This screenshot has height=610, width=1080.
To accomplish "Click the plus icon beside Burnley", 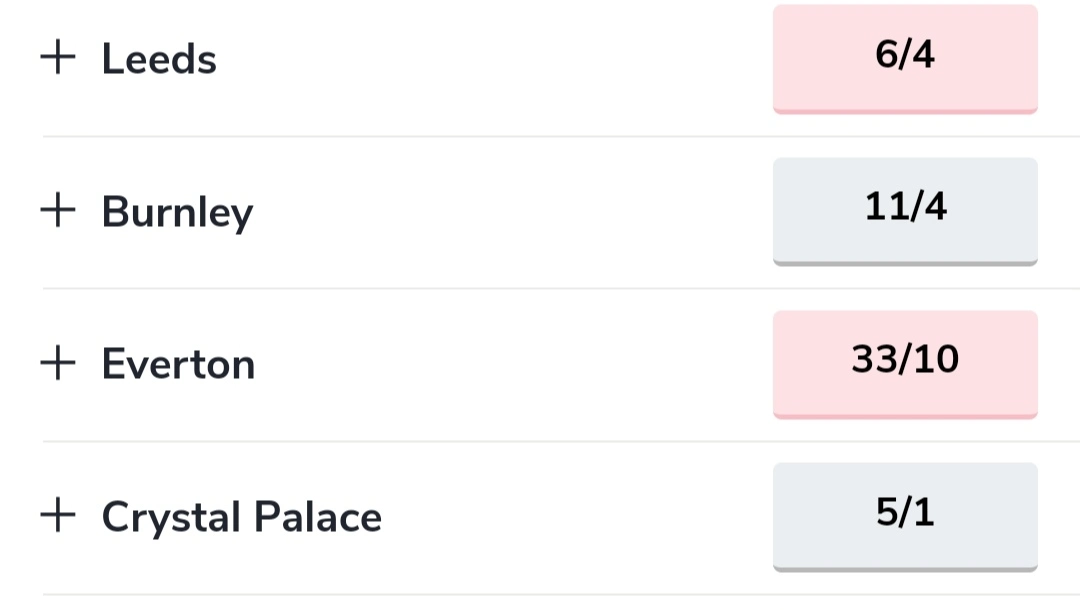I will click(58, 211).
